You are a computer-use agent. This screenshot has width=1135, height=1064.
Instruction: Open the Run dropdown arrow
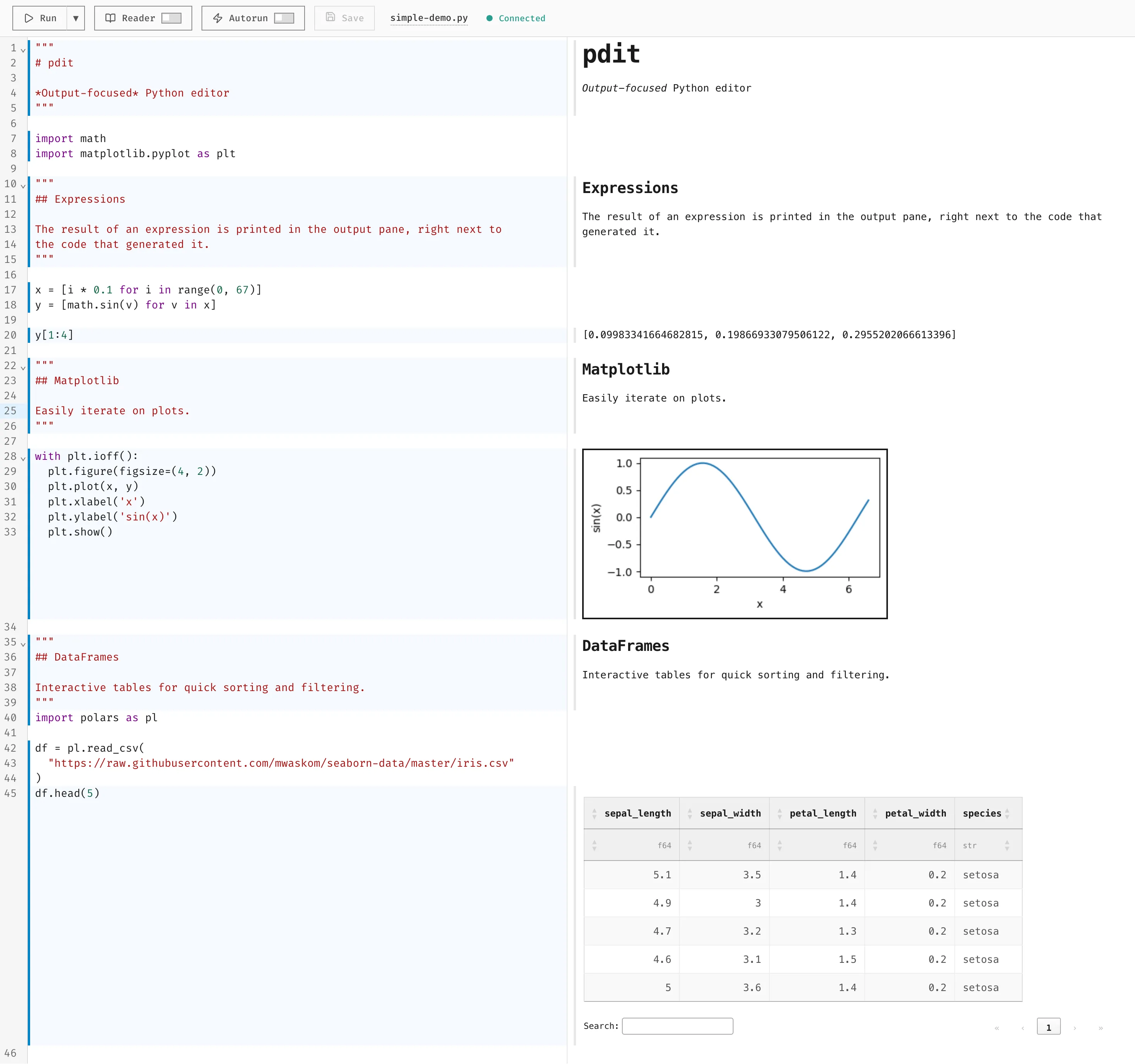[76, 18]
